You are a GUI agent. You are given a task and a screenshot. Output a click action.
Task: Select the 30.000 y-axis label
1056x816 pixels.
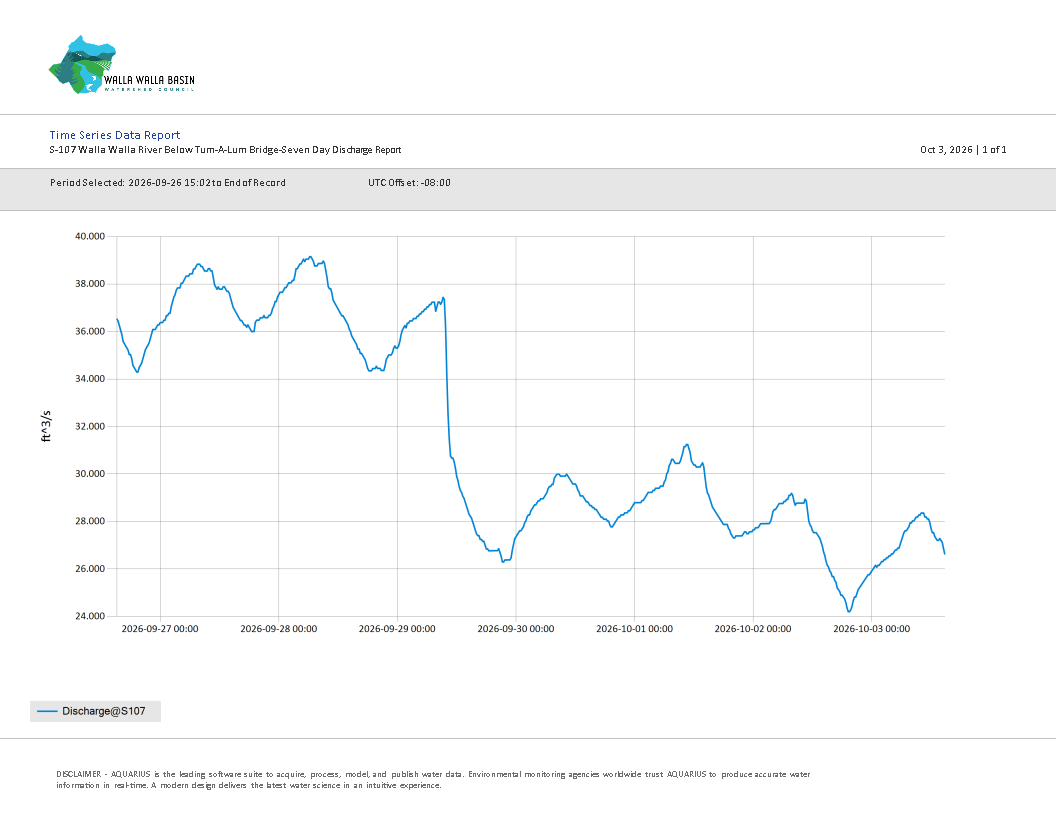coord(90,474)
